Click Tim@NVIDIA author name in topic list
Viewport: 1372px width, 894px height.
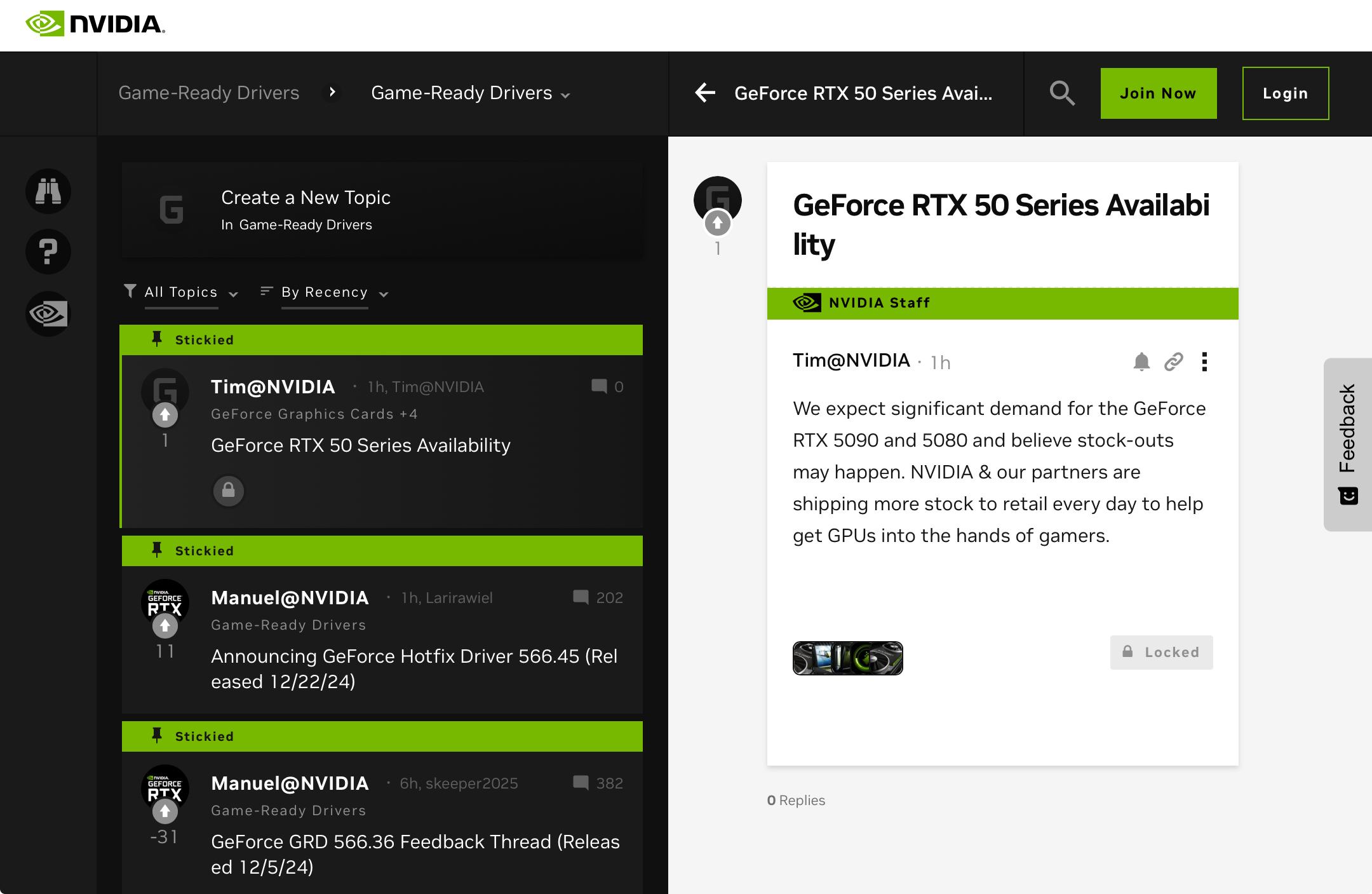click(273, 386)
